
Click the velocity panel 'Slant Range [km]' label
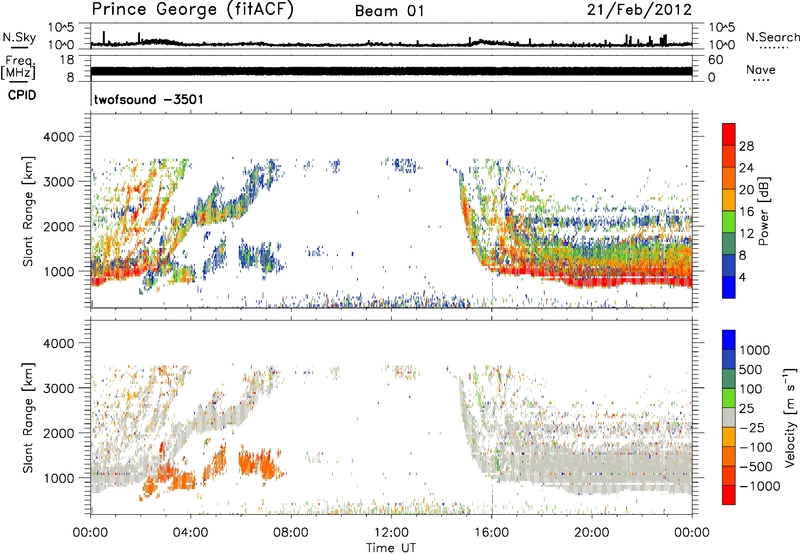point(28,418)
